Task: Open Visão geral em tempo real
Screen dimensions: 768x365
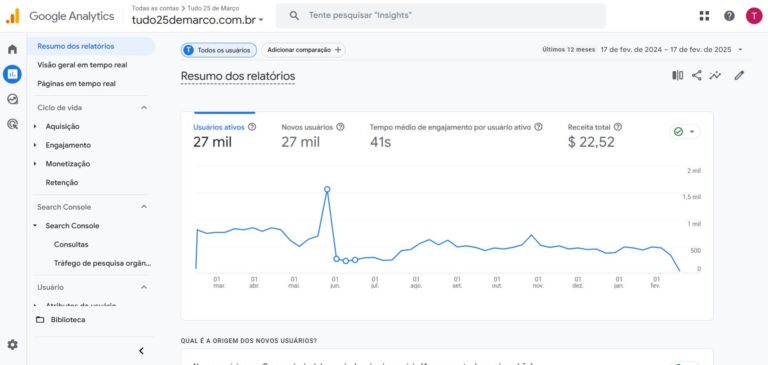Action: coord(82,65)
